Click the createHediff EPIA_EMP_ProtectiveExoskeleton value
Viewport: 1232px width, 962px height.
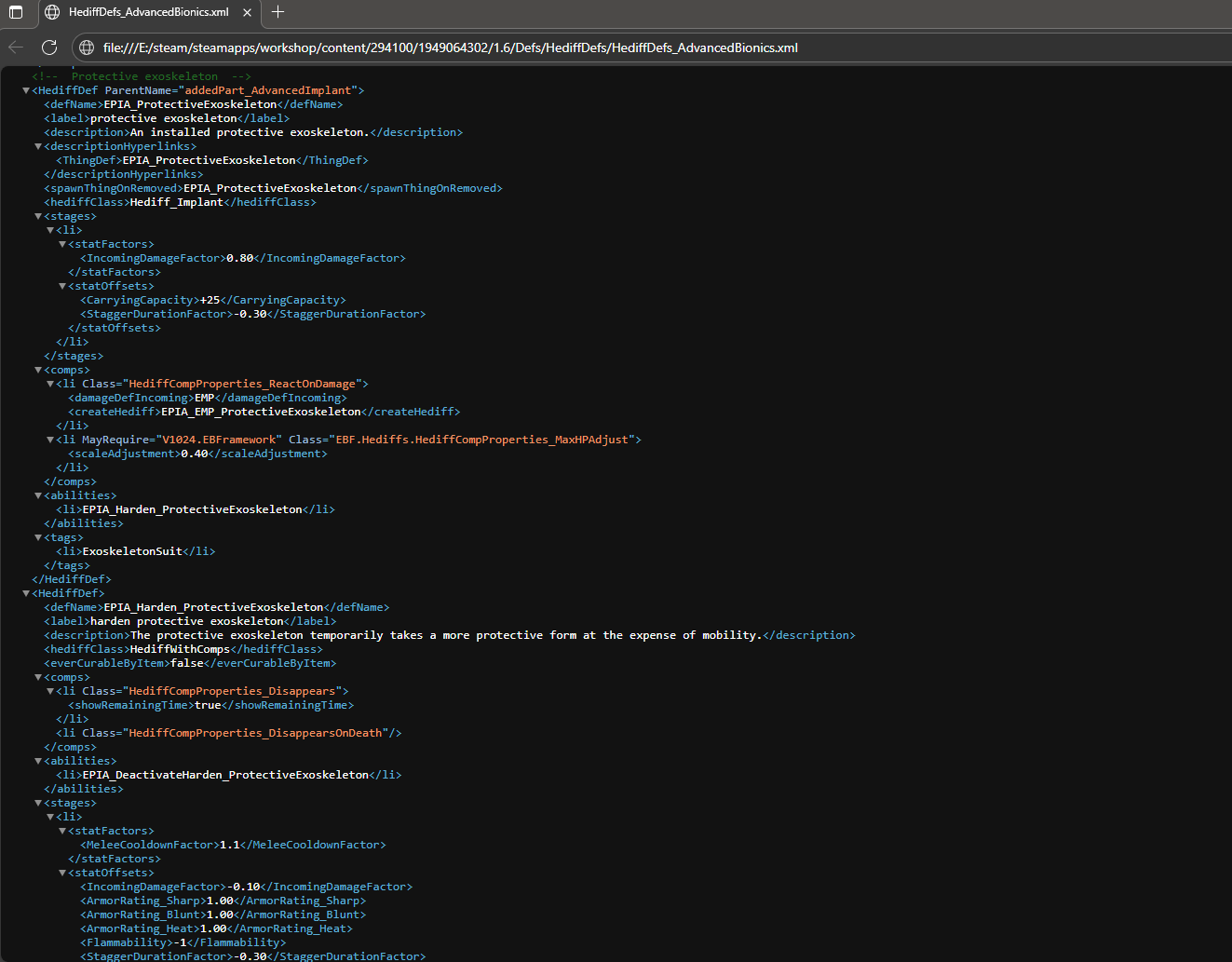coord(261,412)
